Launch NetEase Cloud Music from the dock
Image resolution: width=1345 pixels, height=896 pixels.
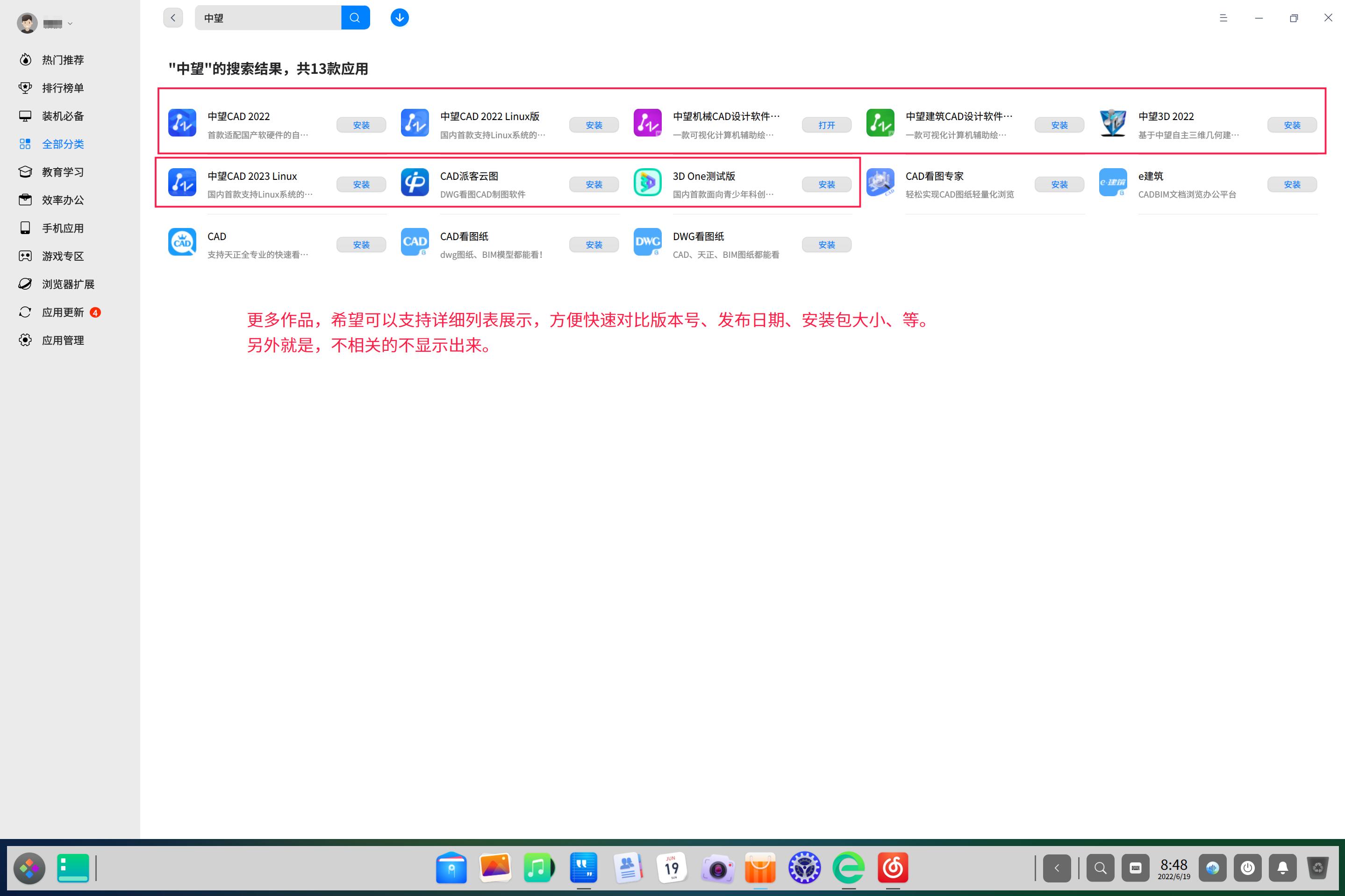pyautogui.click(x=893, y=868)
